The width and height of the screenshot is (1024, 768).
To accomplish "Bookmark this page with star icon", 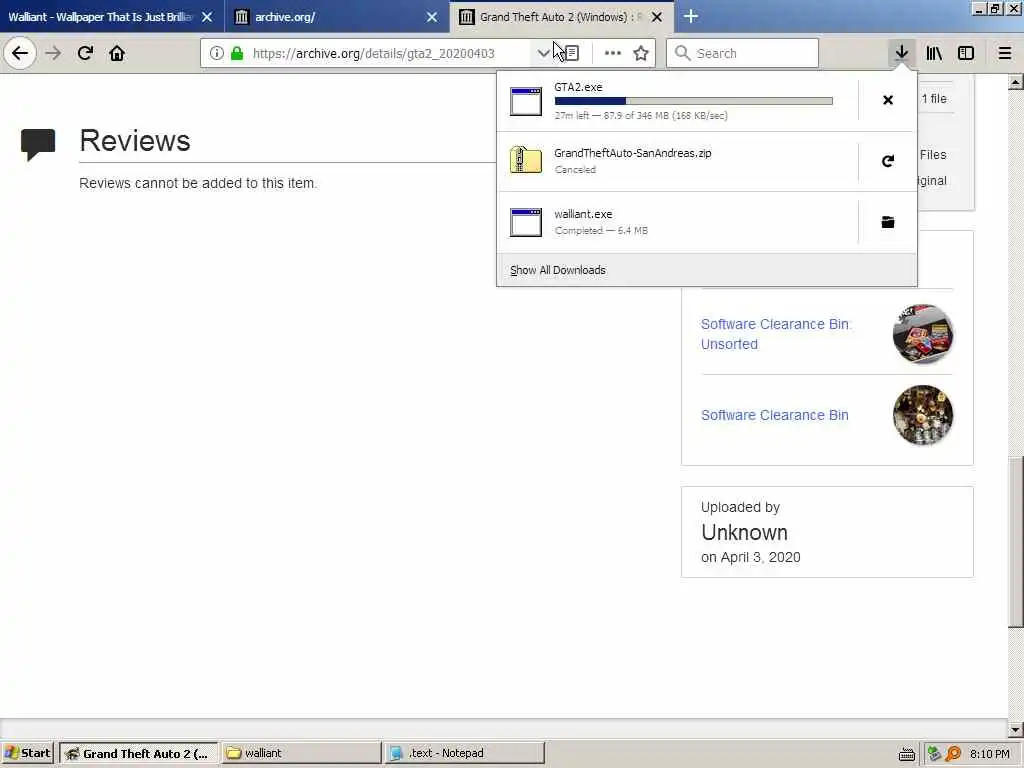I will tap(641, 54).
